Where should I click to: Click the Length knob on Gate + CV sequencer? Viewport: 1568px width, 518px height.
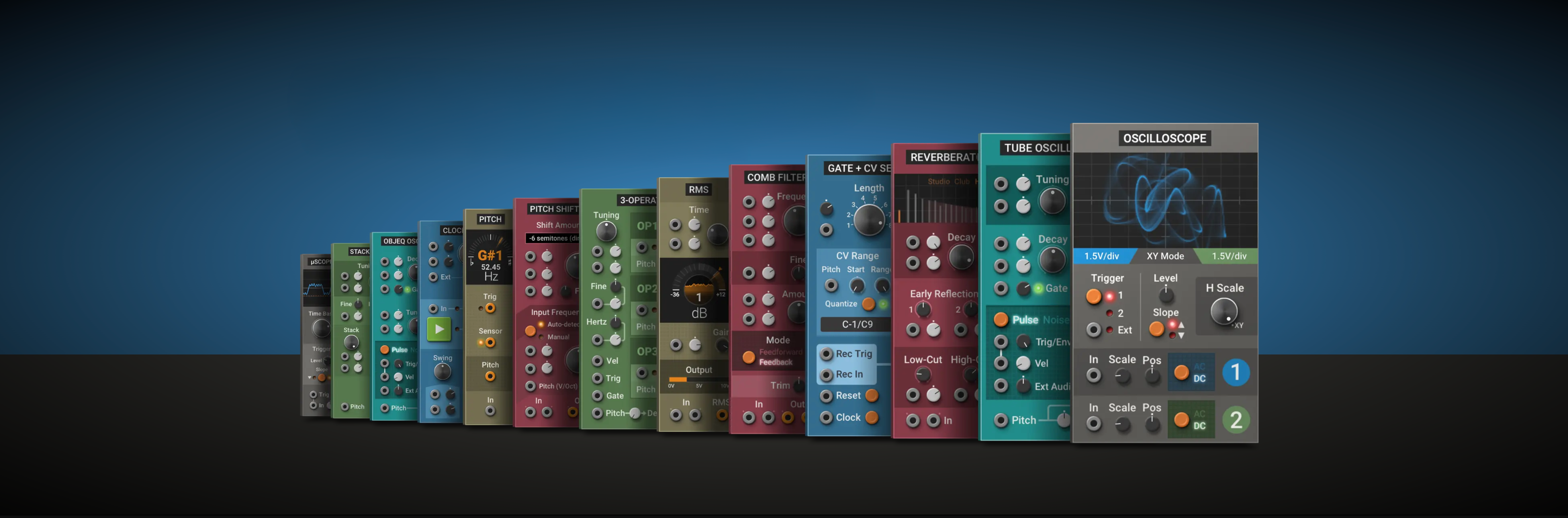click(x=869, y=220)
